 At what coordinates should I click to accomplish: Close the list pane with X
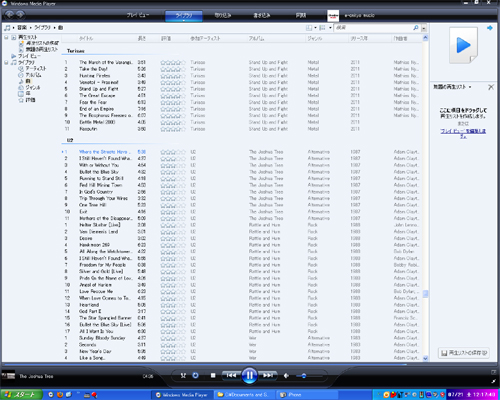tap(491, 87)
